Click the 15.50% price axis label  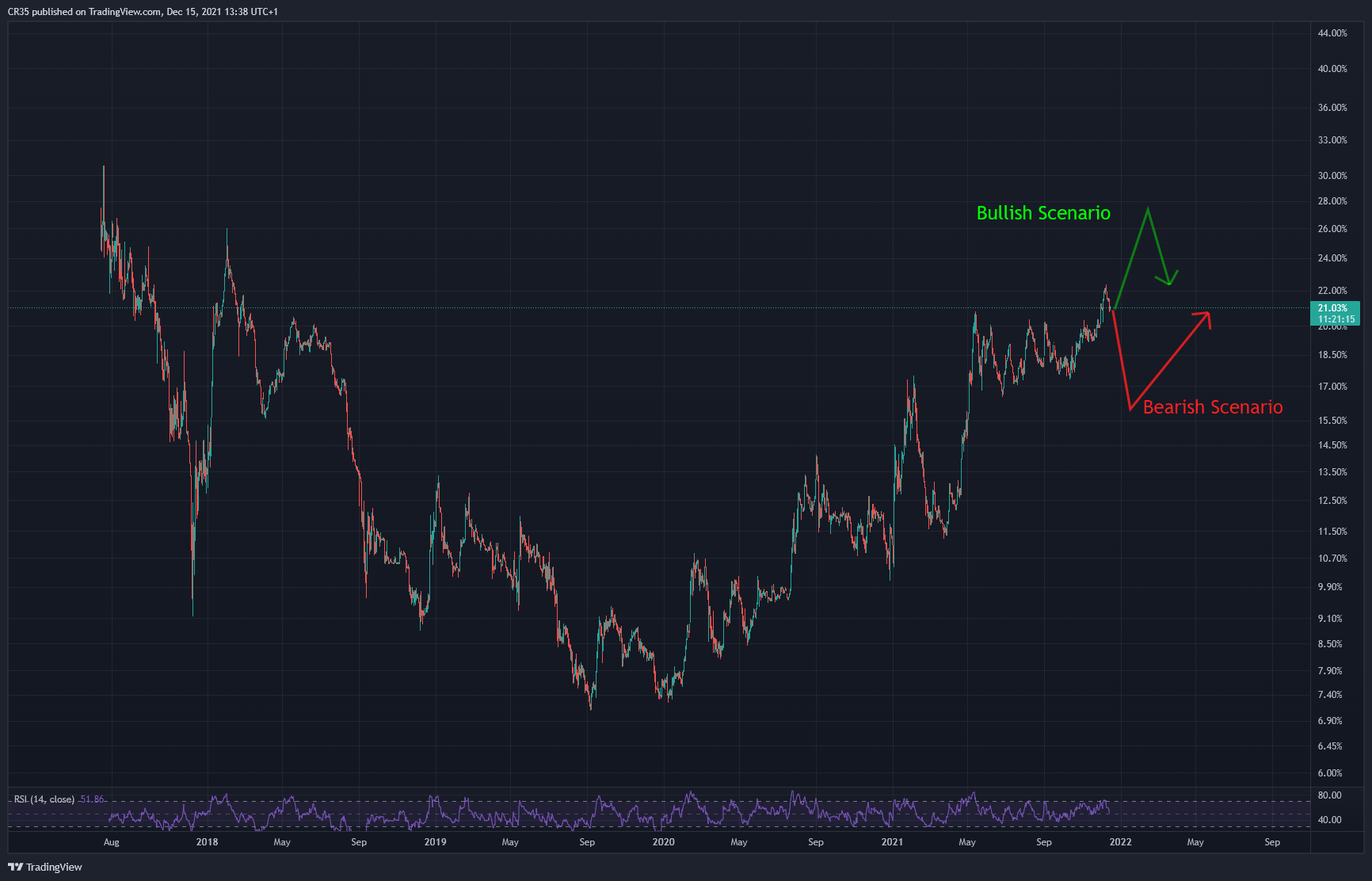[x=1332, y=421]
